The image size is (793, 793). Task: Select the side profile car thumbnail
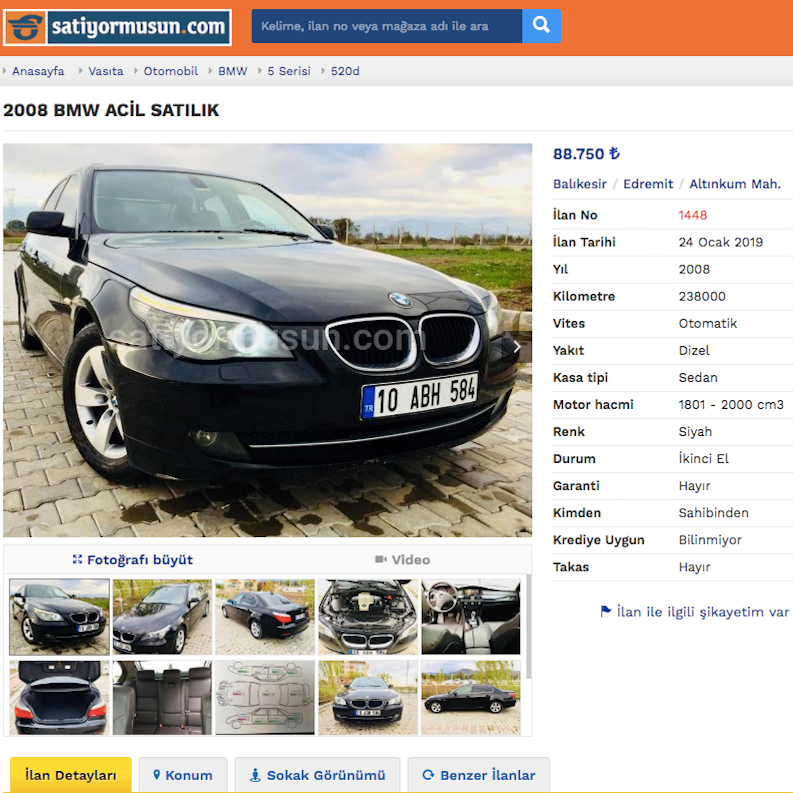click(471, 697)
